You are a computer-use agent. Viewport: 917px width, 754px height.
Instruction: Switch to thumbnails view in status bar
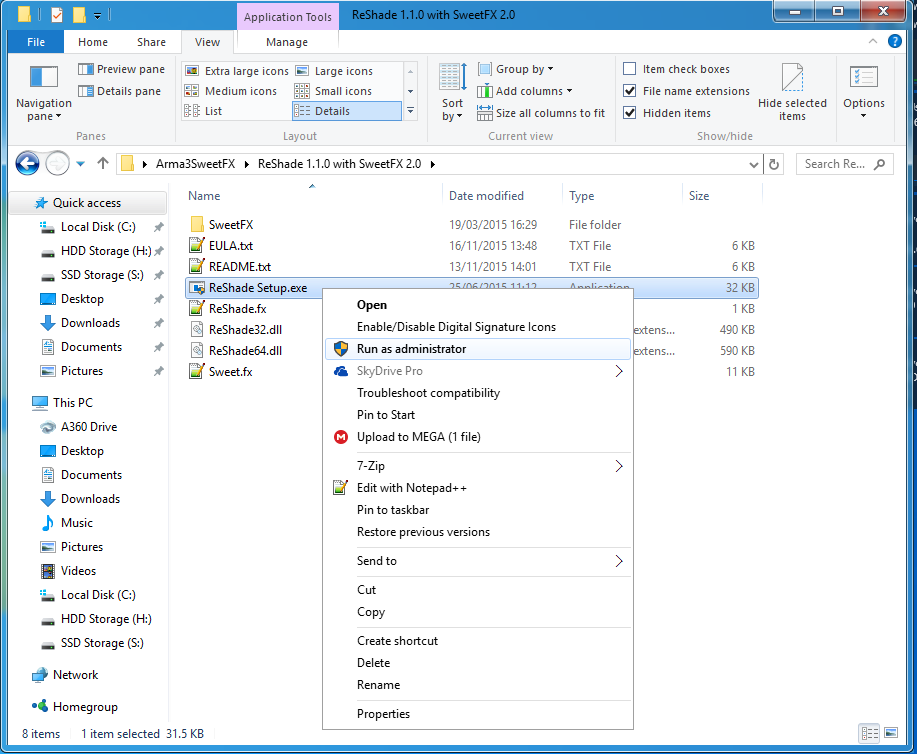click(x=891, y=733)
